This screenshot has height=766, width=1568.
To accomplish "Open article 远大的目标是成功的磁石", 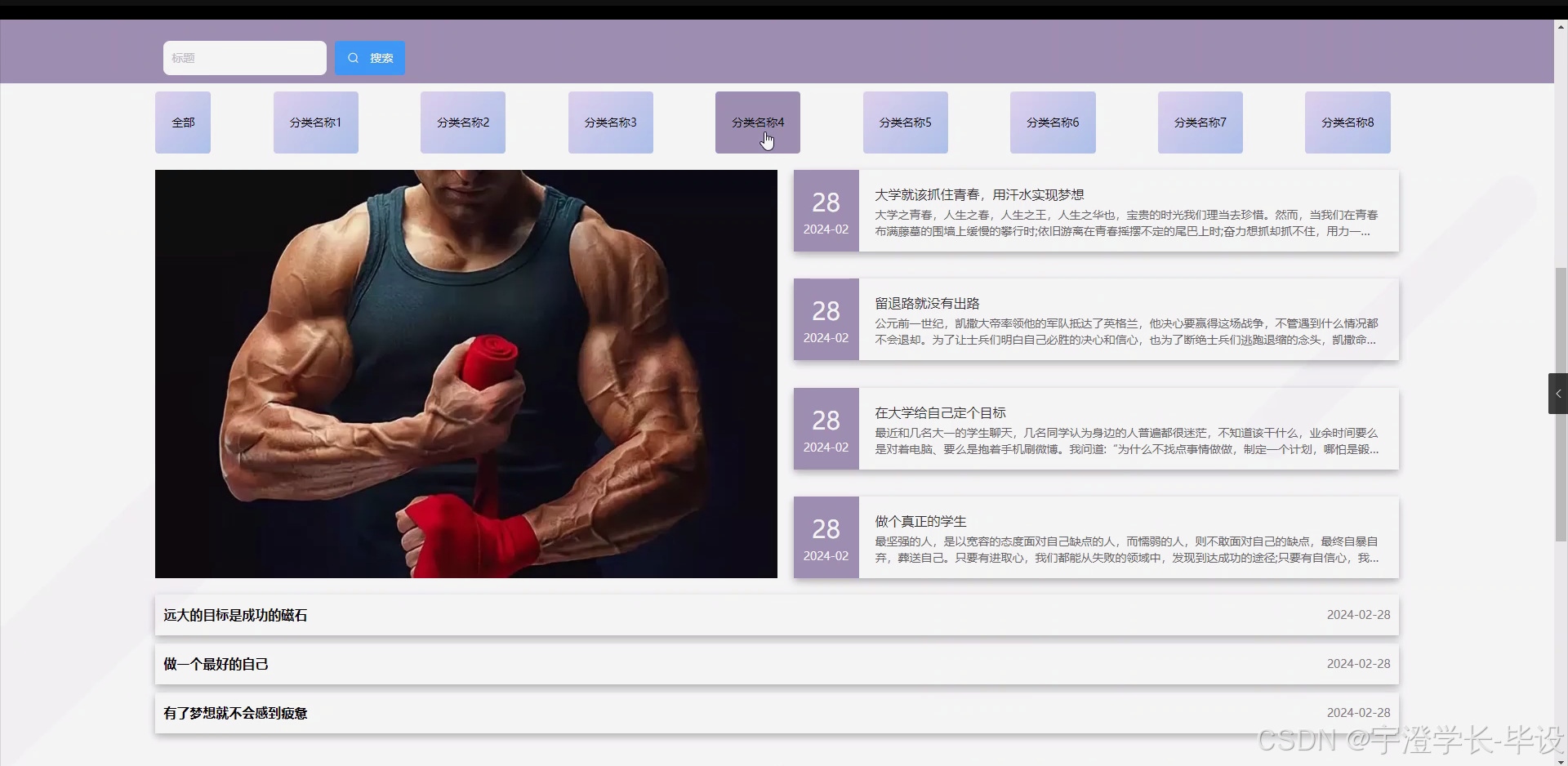I will [235, 615].
